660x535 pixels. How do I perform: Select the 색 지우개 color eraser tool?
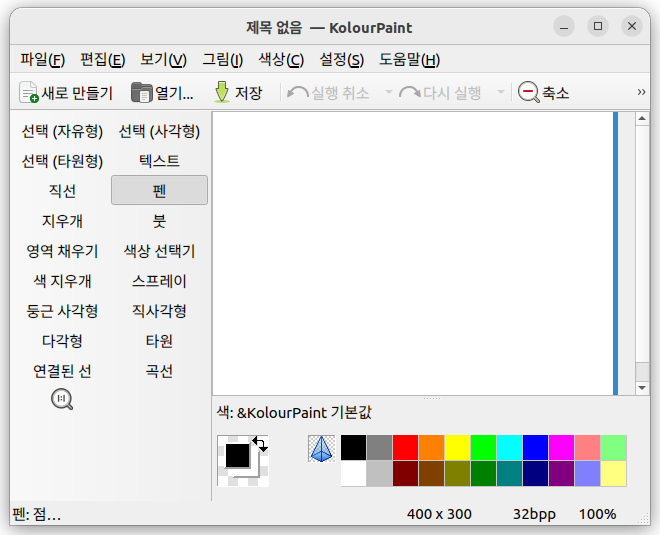pyautogui.click(x=62, y=281)
